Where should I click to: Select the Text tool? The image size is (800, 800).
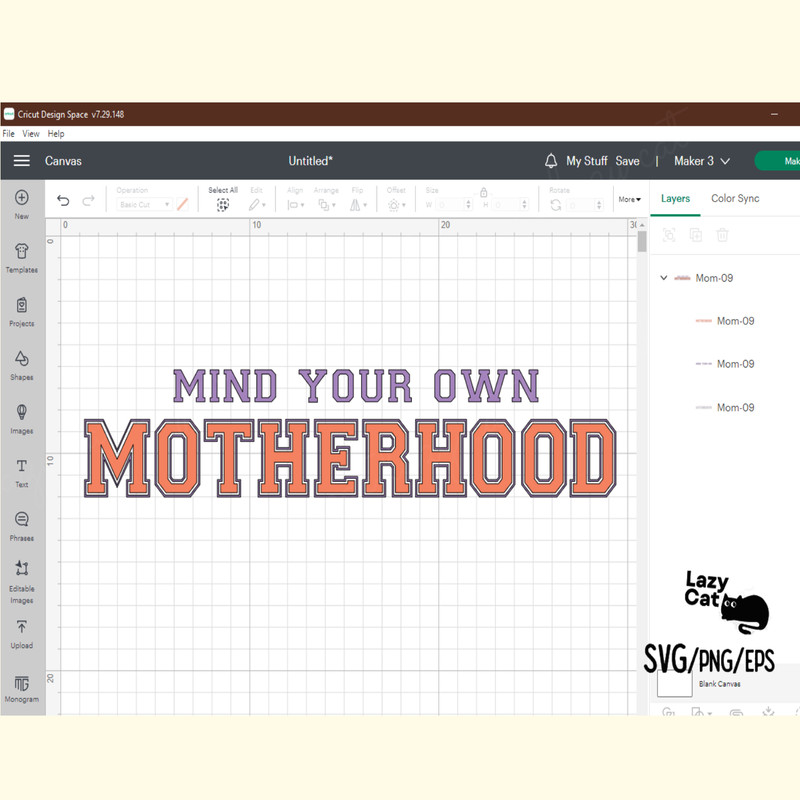(21, 471)
